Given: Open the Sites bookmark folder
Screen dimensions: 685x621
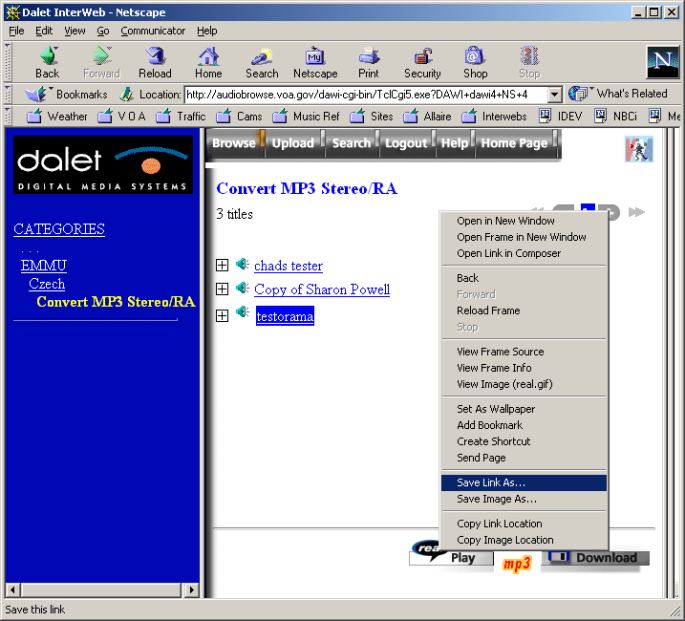Looking at the screenshot, I should click(371, 116).
